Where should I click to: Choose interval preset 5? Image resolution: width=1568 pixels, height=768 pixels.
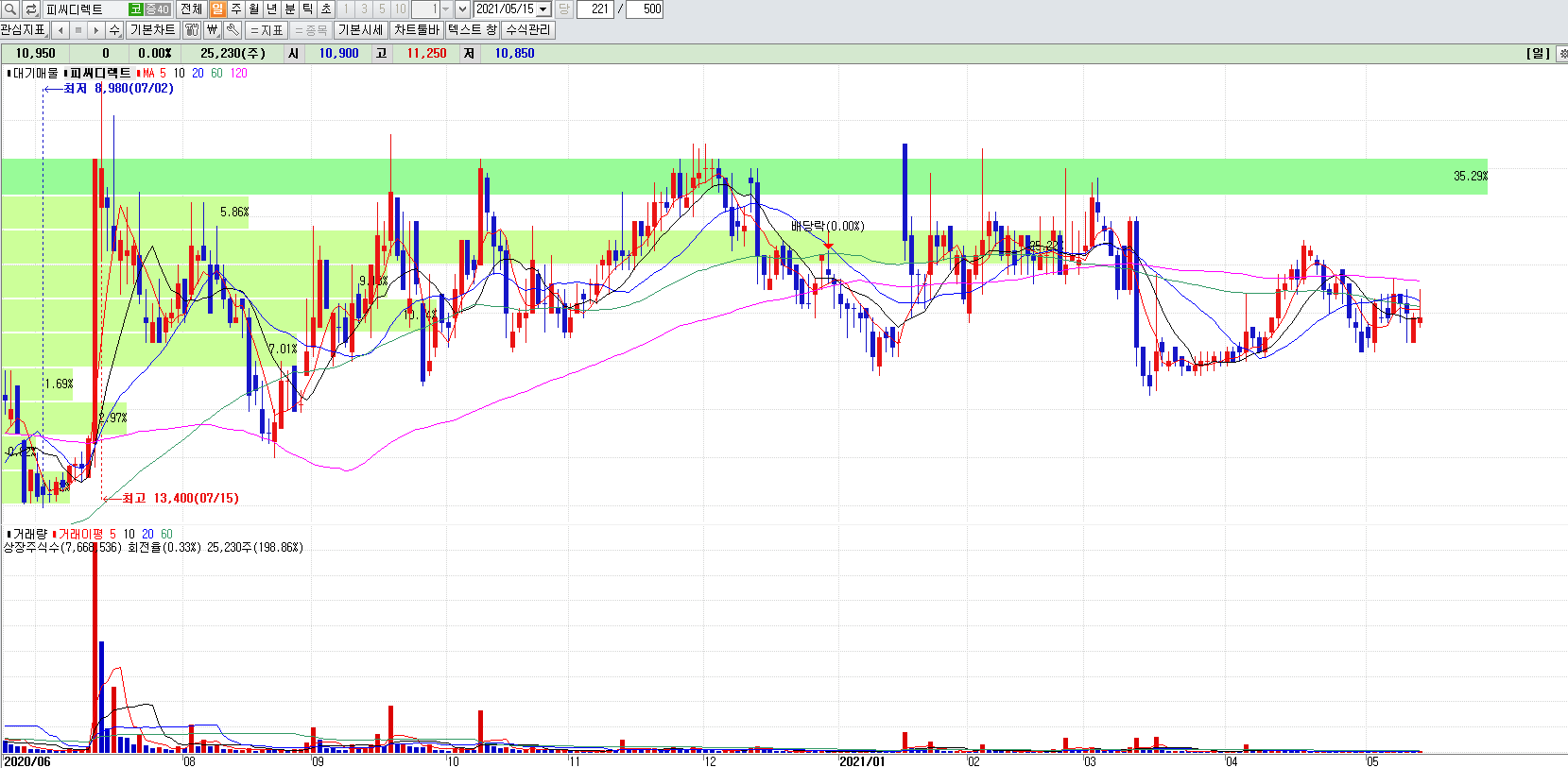click(x=382, y=9)
